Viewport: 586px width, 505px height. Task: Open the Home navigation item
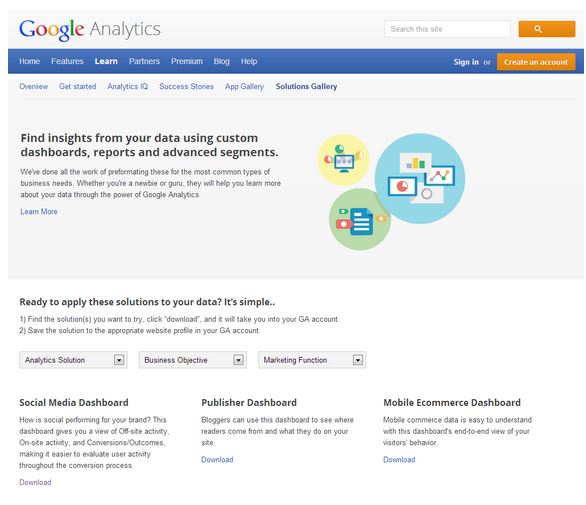(30, 61)
